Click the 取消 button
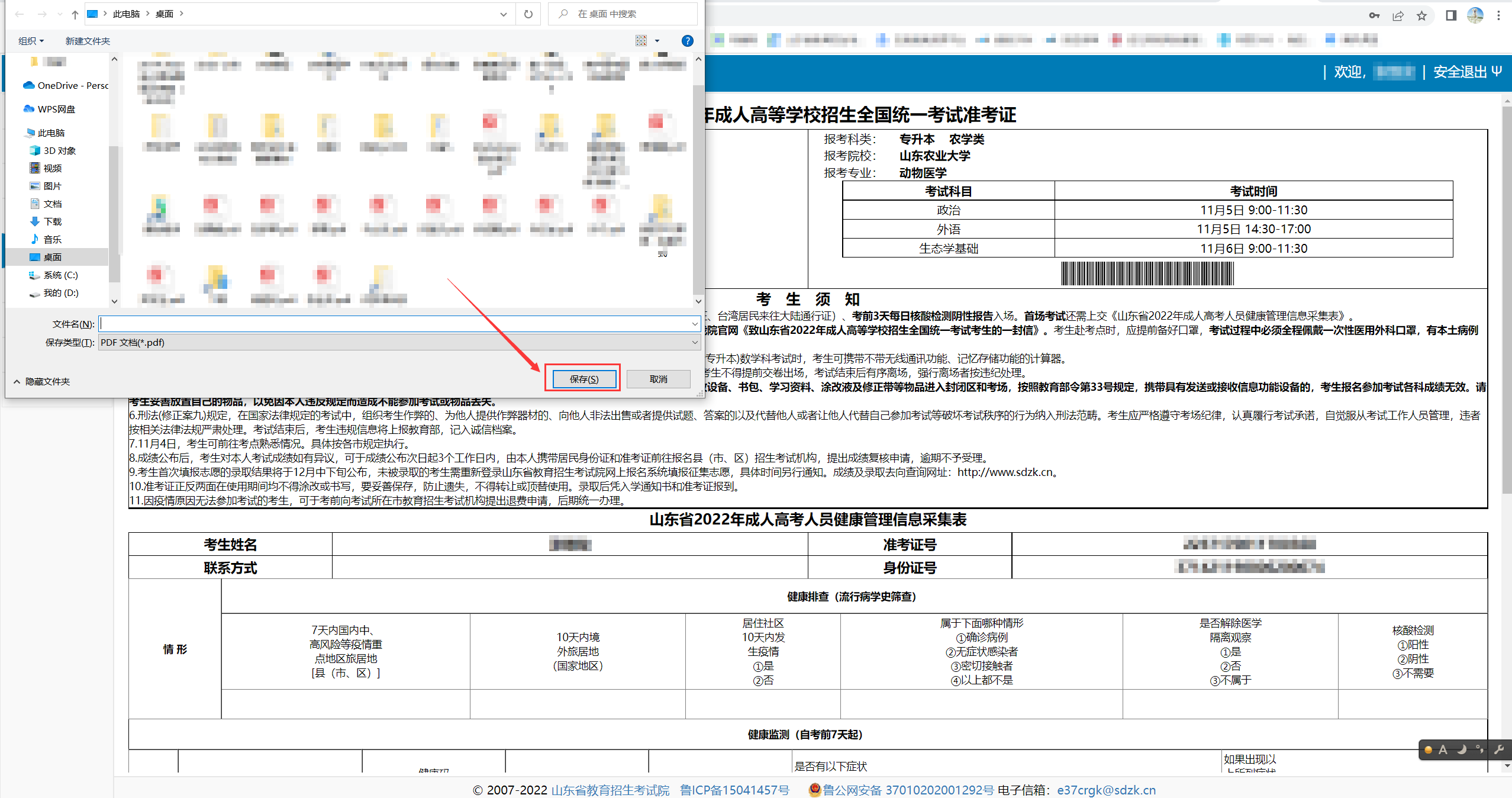The width and height of the screenshot is (1512, 798). [x=658, y=379]
